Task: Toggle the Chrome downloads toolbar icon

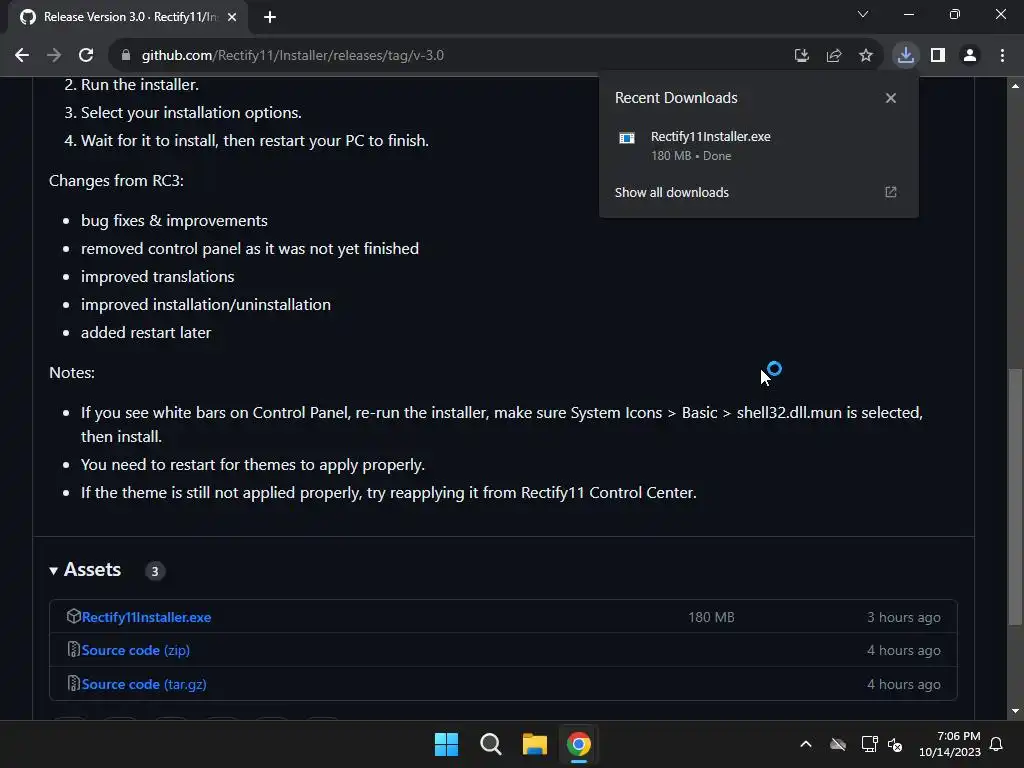Action: (x=905, y=56)
